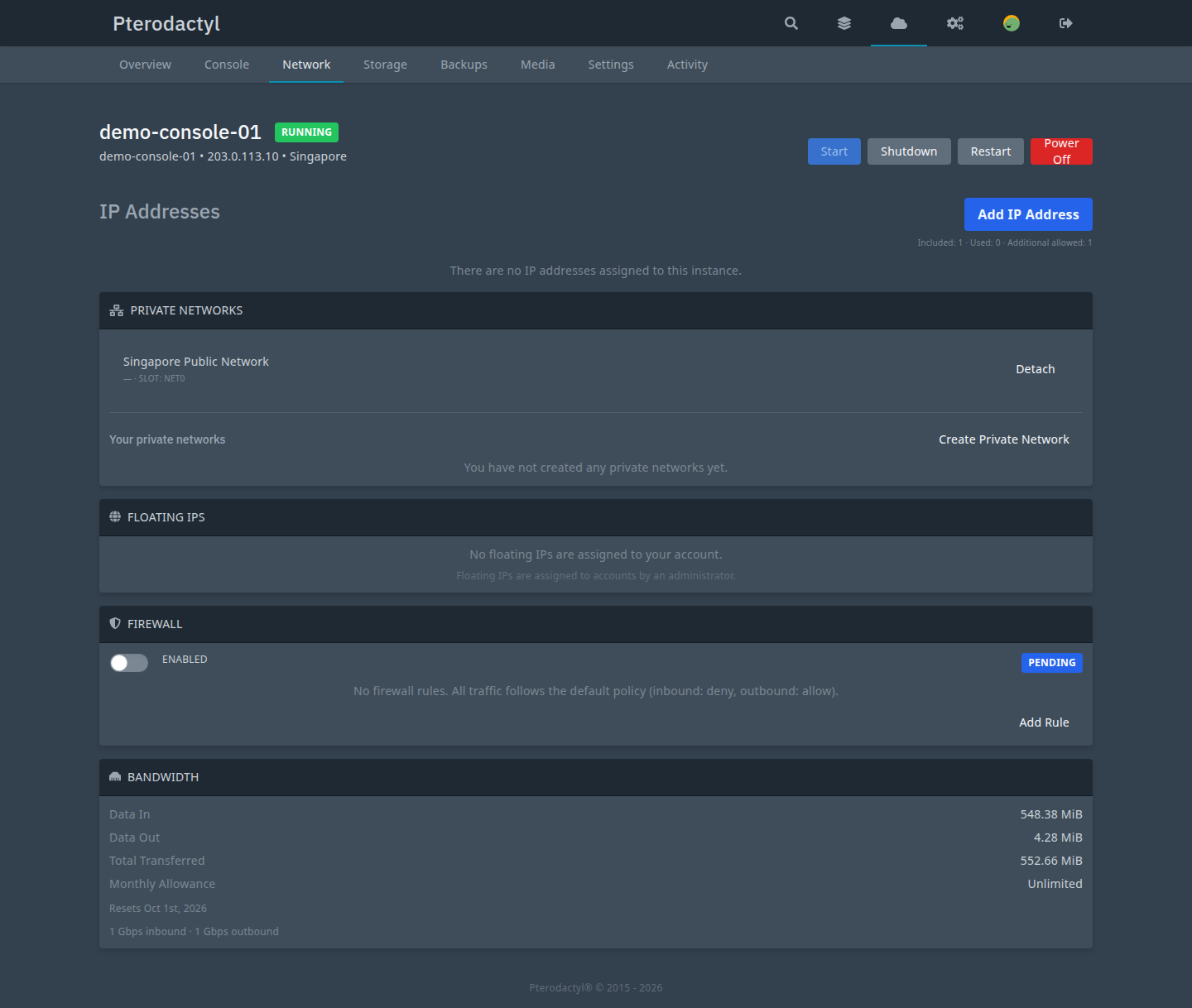The height and width of the screenshot is (1008, 1192).
Task: Click Add IP Address button
Action: pos(1028,214)
